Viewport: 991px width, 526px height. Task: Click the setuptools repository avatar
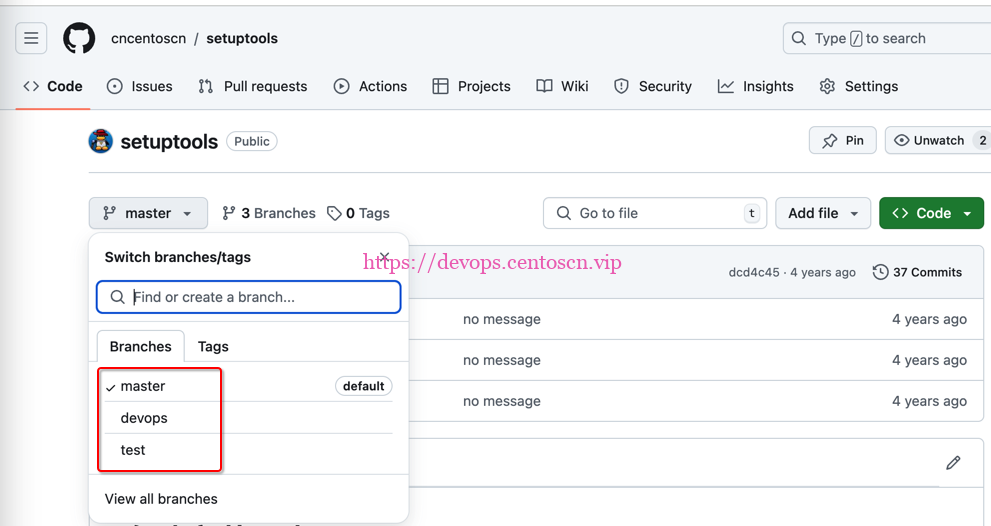click(x=101, y=141)
